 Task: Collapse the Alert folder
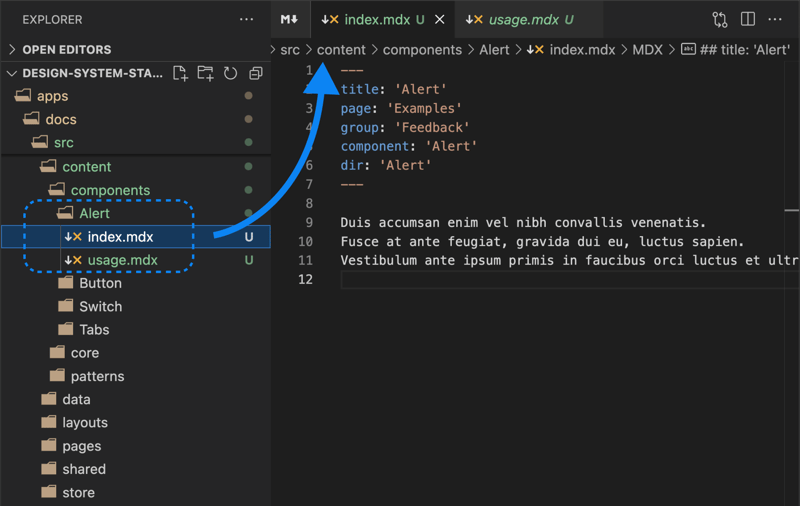coord(135,213)
